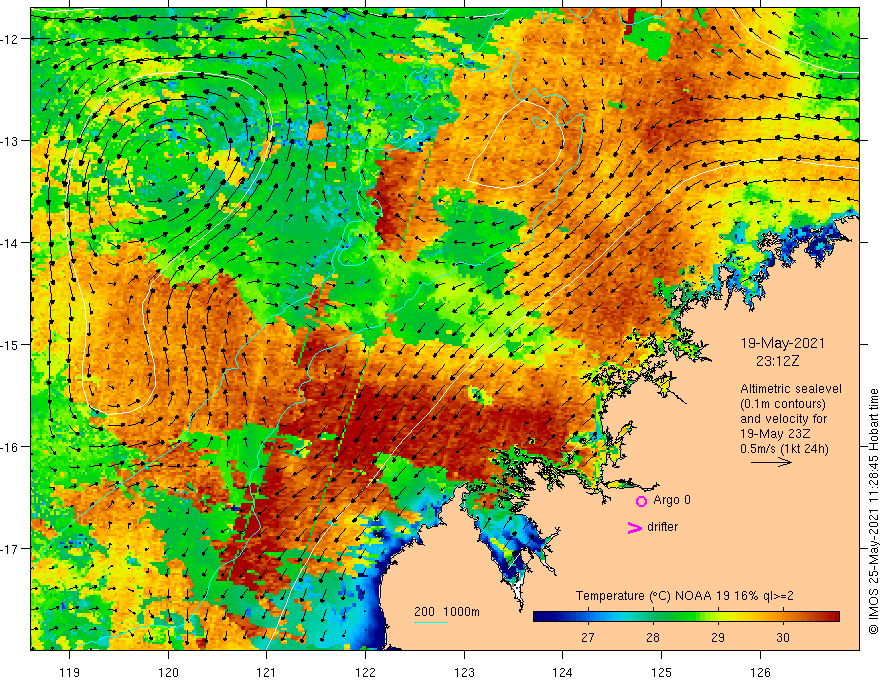Click the '0.5m/s (1kt 24h)' label
Viewport: 880px width, 680px height.
pyautogui.click(x=784, y=449)
